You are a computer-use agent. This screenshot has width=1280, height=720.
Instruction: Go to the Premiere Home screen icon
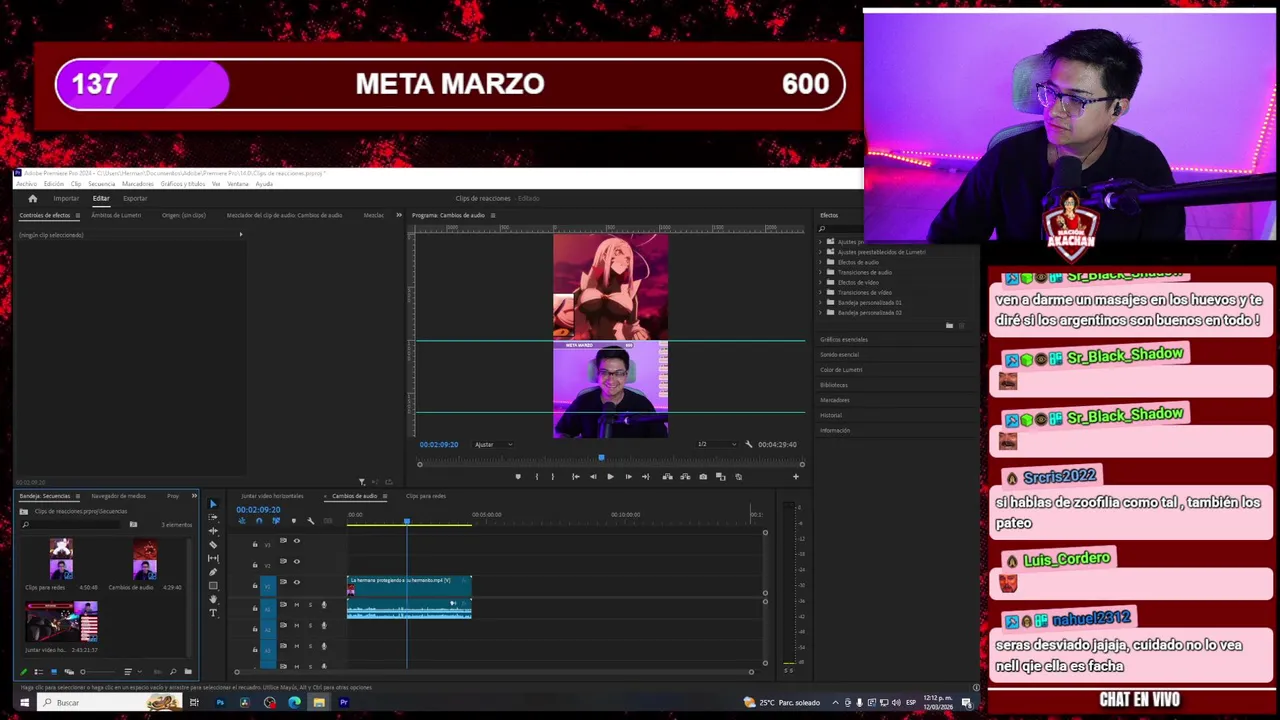click(32, 198)
